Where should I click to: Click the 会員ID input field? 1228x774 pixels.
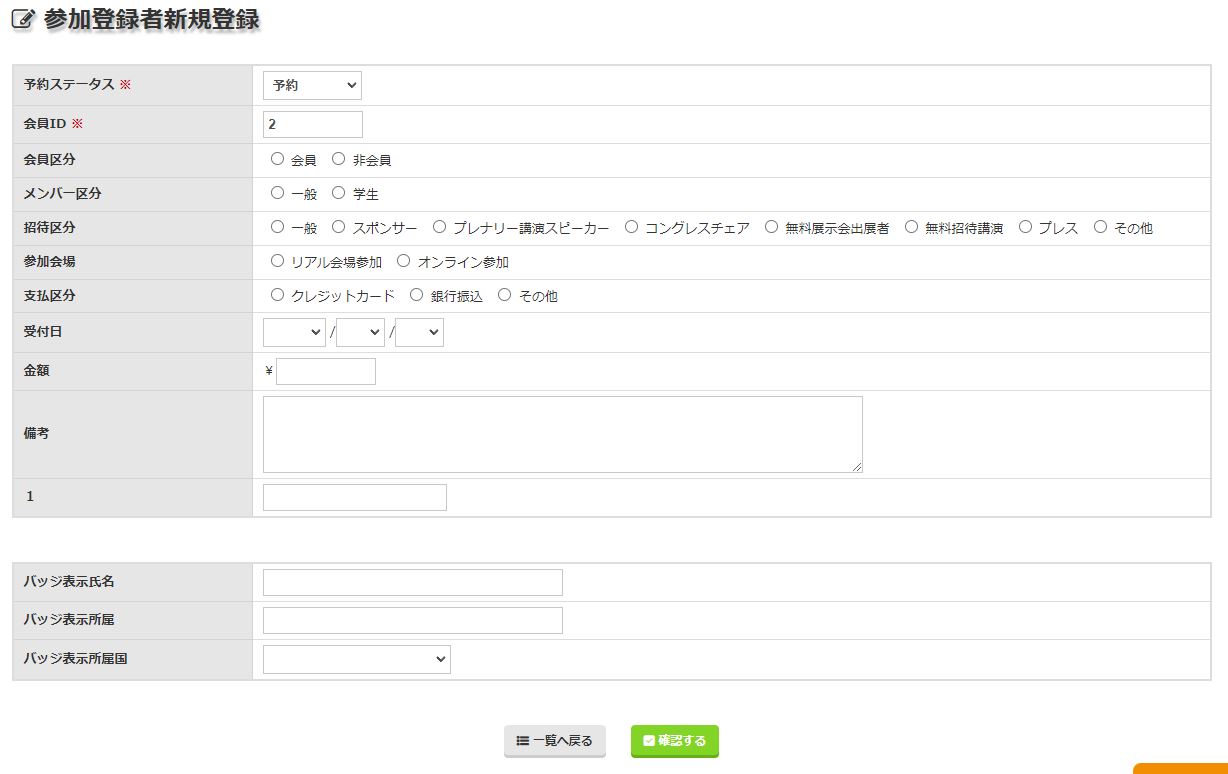coord(312,125)
